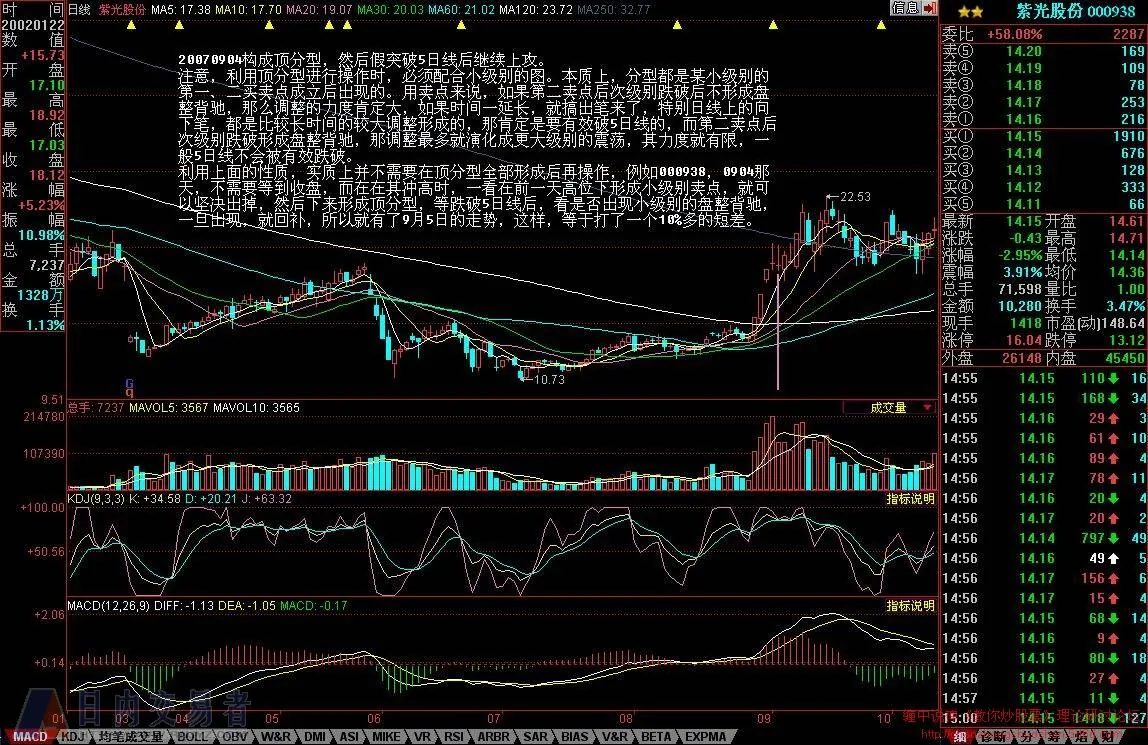
Task: Click the 买① bid row at 14.15
Action: pos(1043,136)
